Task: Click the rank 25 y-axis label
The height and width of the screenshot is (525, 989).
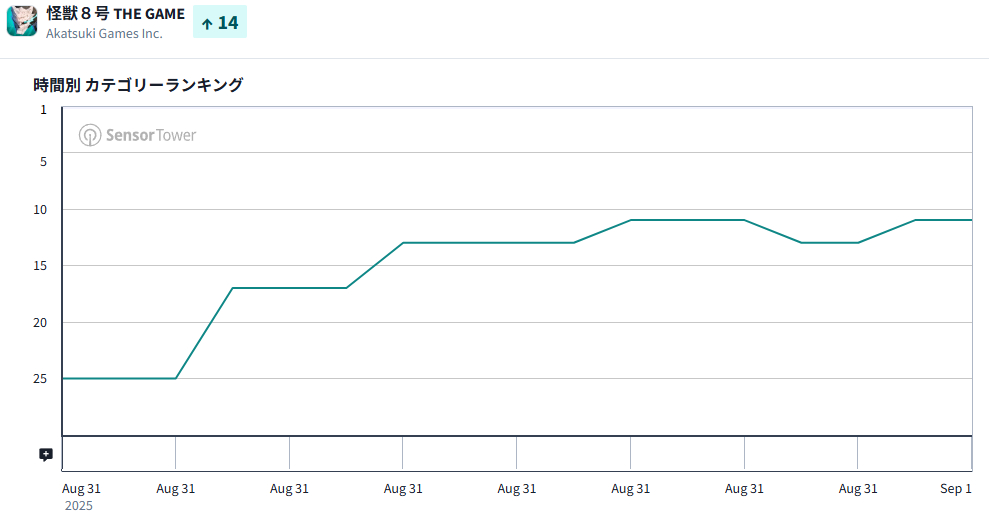Action: pos(41,378)
